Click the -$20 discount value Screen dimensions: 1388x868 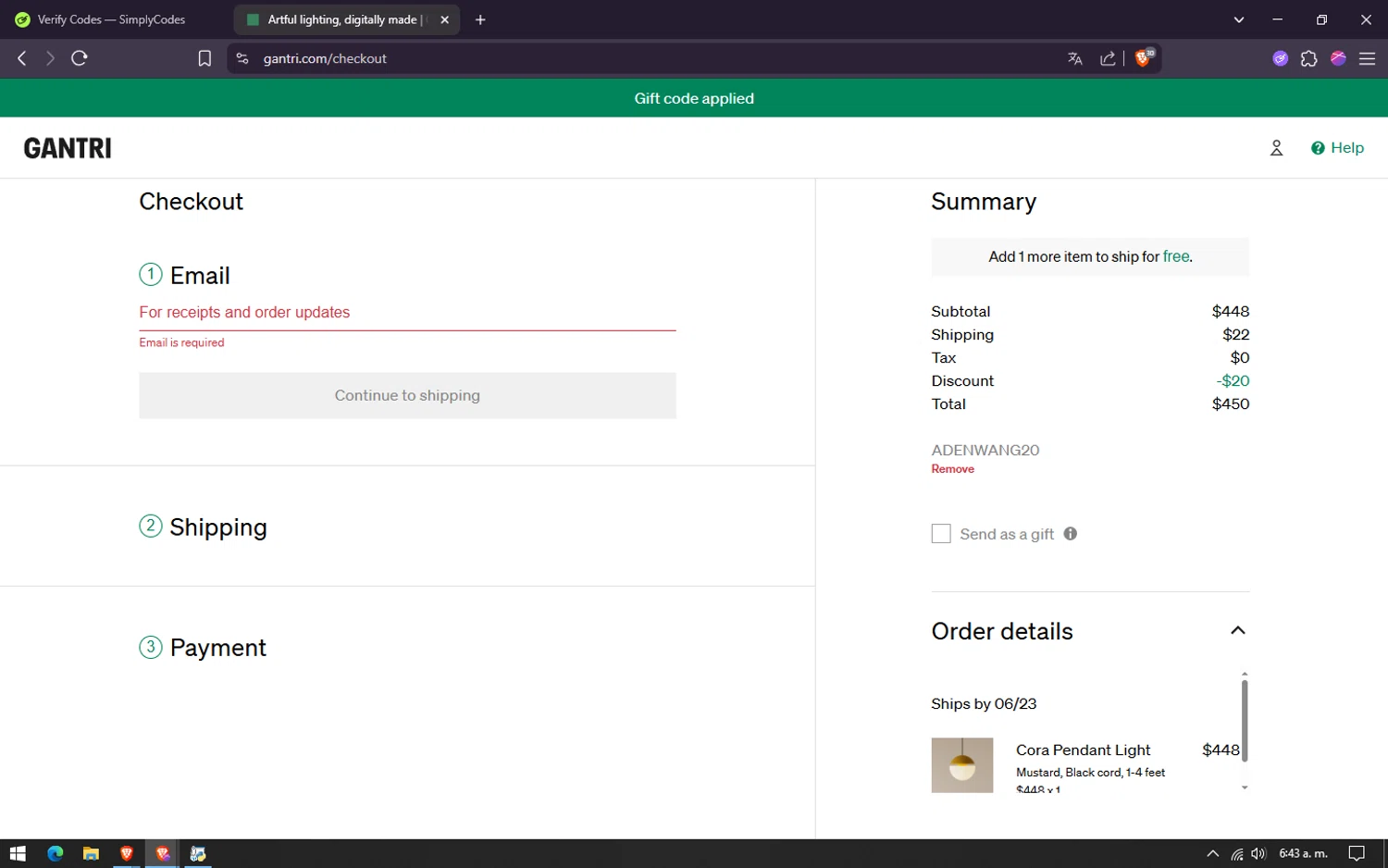[1233, 380]
